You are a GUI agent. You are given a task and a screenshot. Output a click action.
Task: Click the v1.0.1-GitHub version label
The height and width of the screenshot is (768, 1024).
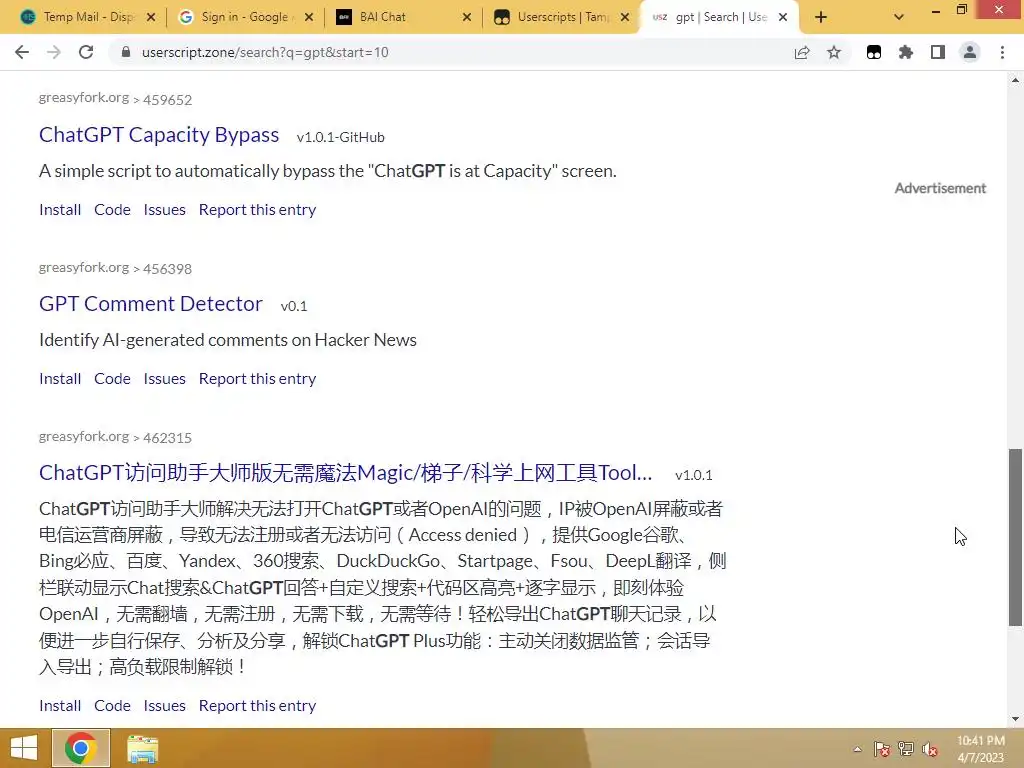340,137
